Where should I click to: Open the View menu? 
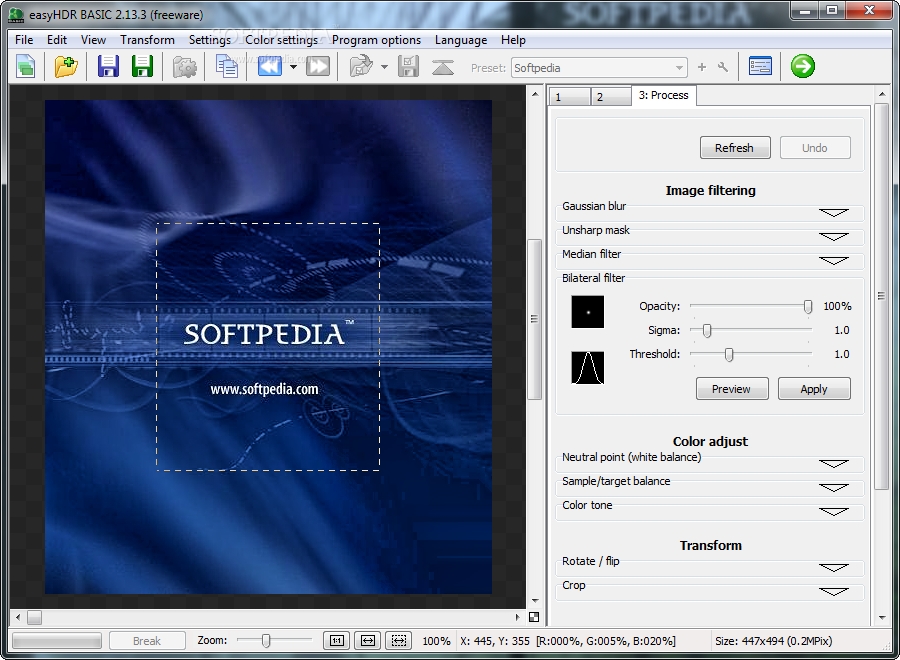[93, 40]
